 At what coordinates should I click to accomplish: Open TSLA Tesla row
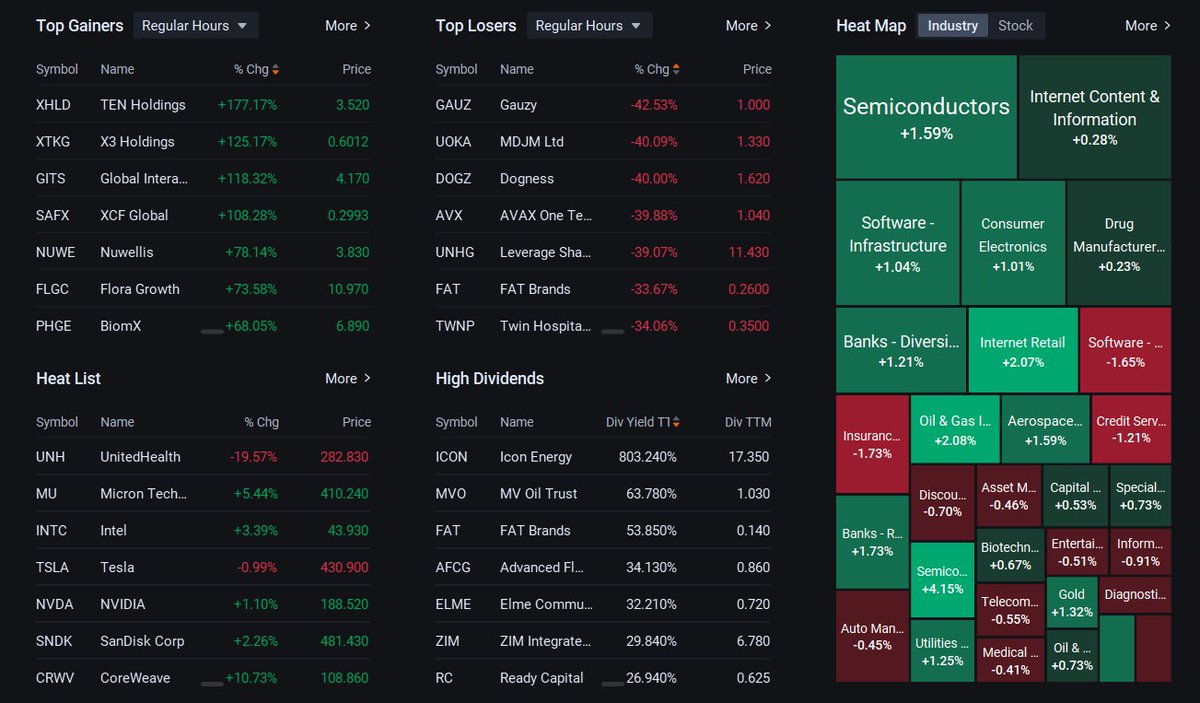[203, 568]
